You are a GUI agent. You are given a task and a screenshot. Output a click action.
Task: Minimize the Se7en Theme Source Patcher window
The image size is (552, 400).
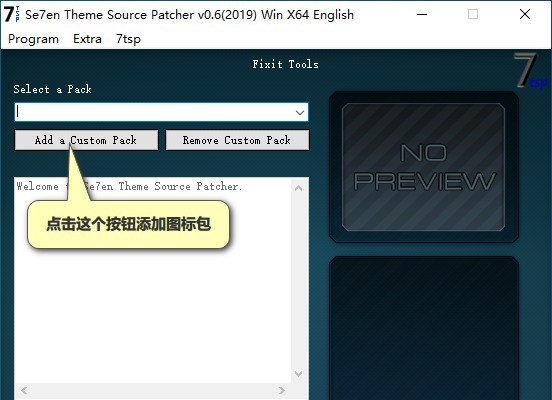[x=422, y=14]
